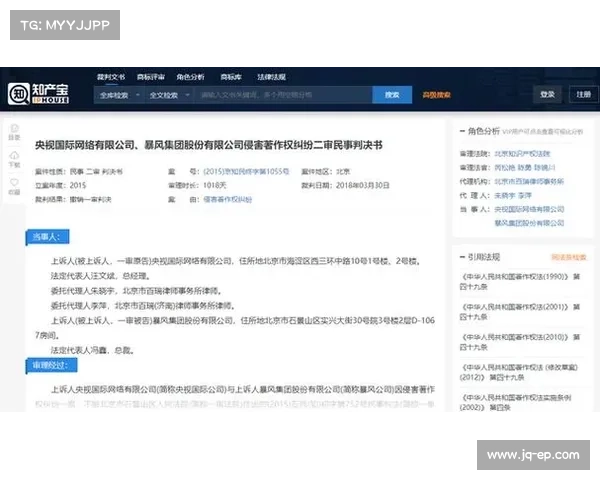Screen dimensions: 600x480
Task: Click the orange link in 引用法规 header
Action: pos(569,257)
